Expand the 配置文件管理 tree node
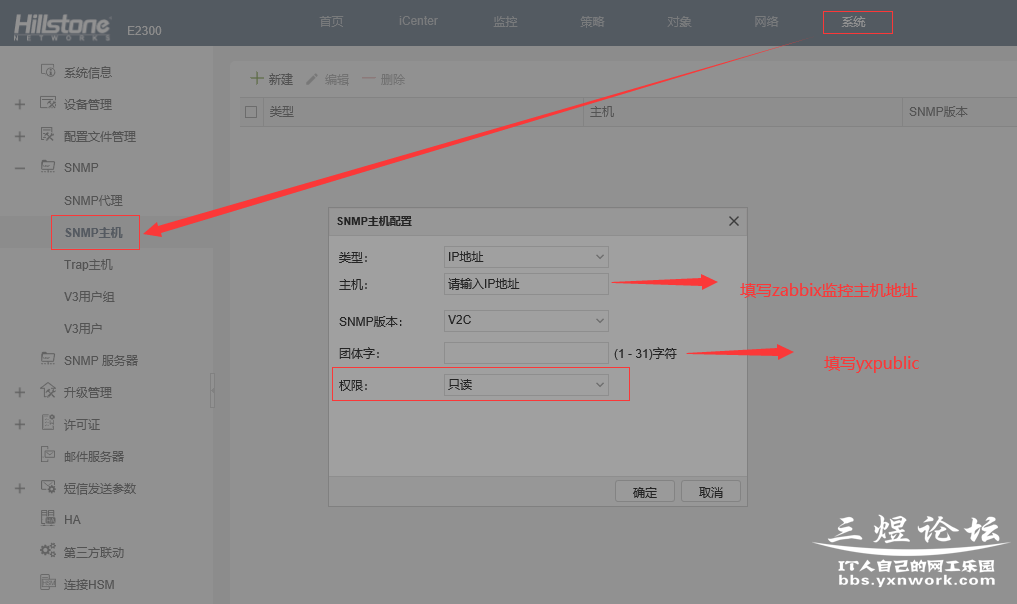This screenshot has height=604, width=1017. coord(20,136)
